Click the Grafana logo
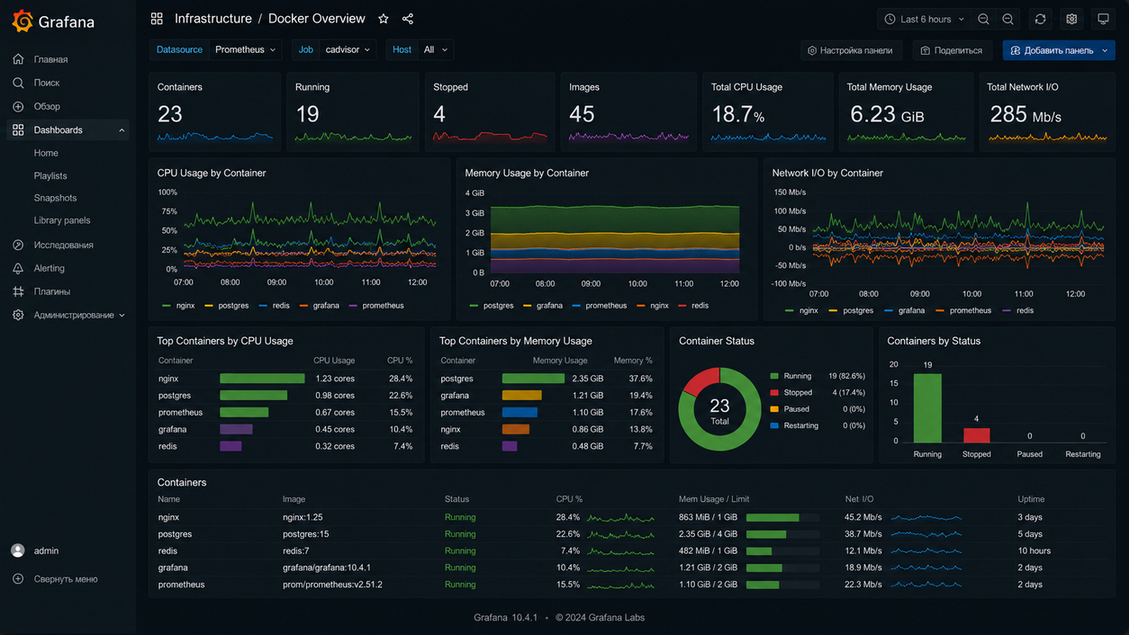Screen dimensions: 1129x635 tap(23, 22)
